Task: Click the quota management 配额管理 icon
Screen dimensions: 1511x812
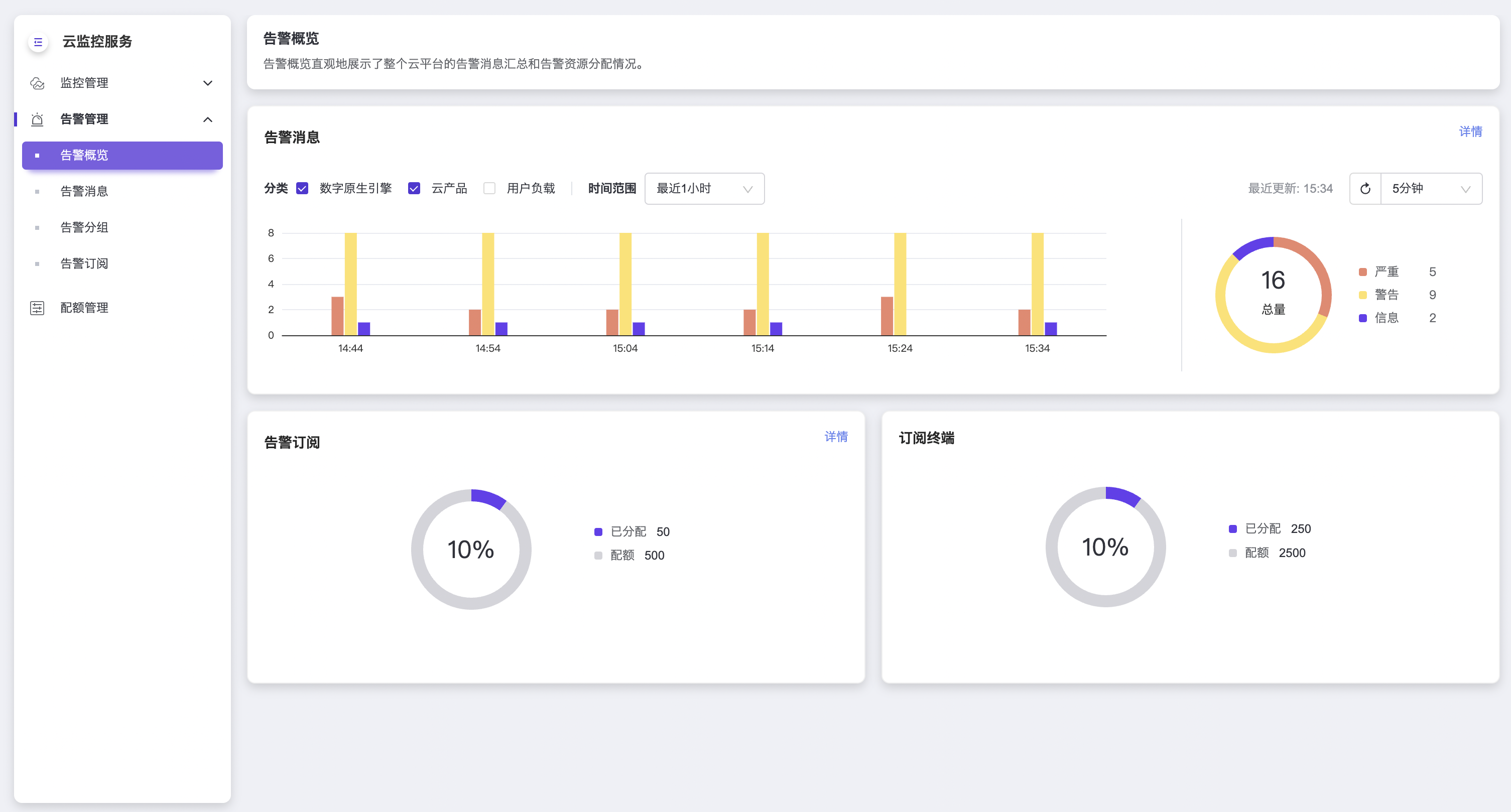Action: coord(37,308)
